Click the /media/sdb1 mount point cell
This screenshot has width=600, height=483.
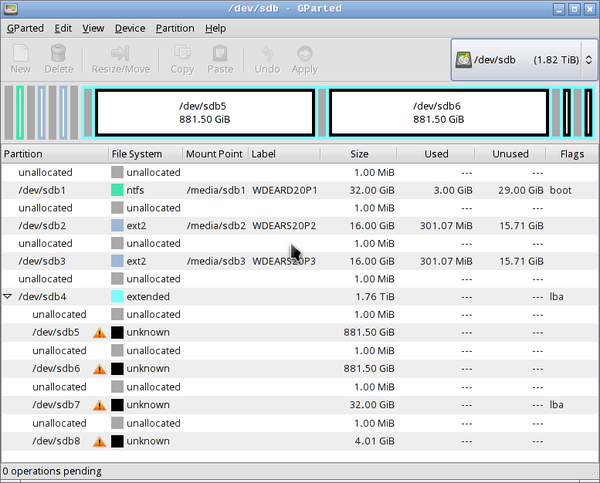[x=216, y=190]
